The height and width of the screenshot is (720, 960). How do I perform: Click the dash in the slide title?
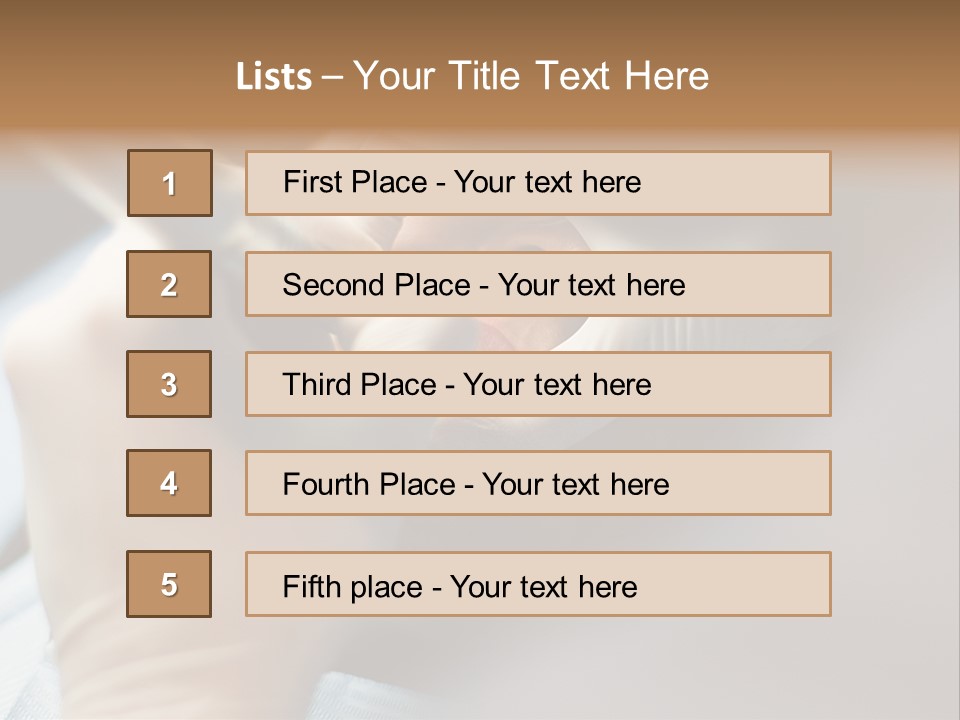pyautogui.click(x=332, y=77)
